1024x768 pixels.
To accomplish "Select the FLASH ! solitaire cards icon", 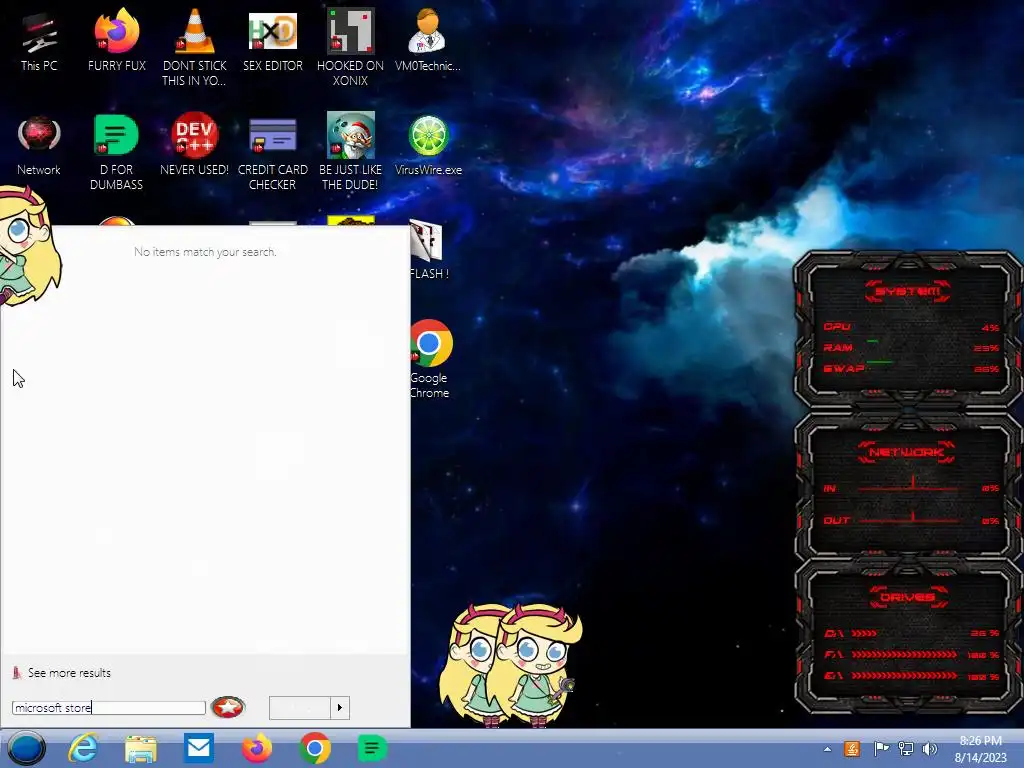I will click(x=428, y=251).
